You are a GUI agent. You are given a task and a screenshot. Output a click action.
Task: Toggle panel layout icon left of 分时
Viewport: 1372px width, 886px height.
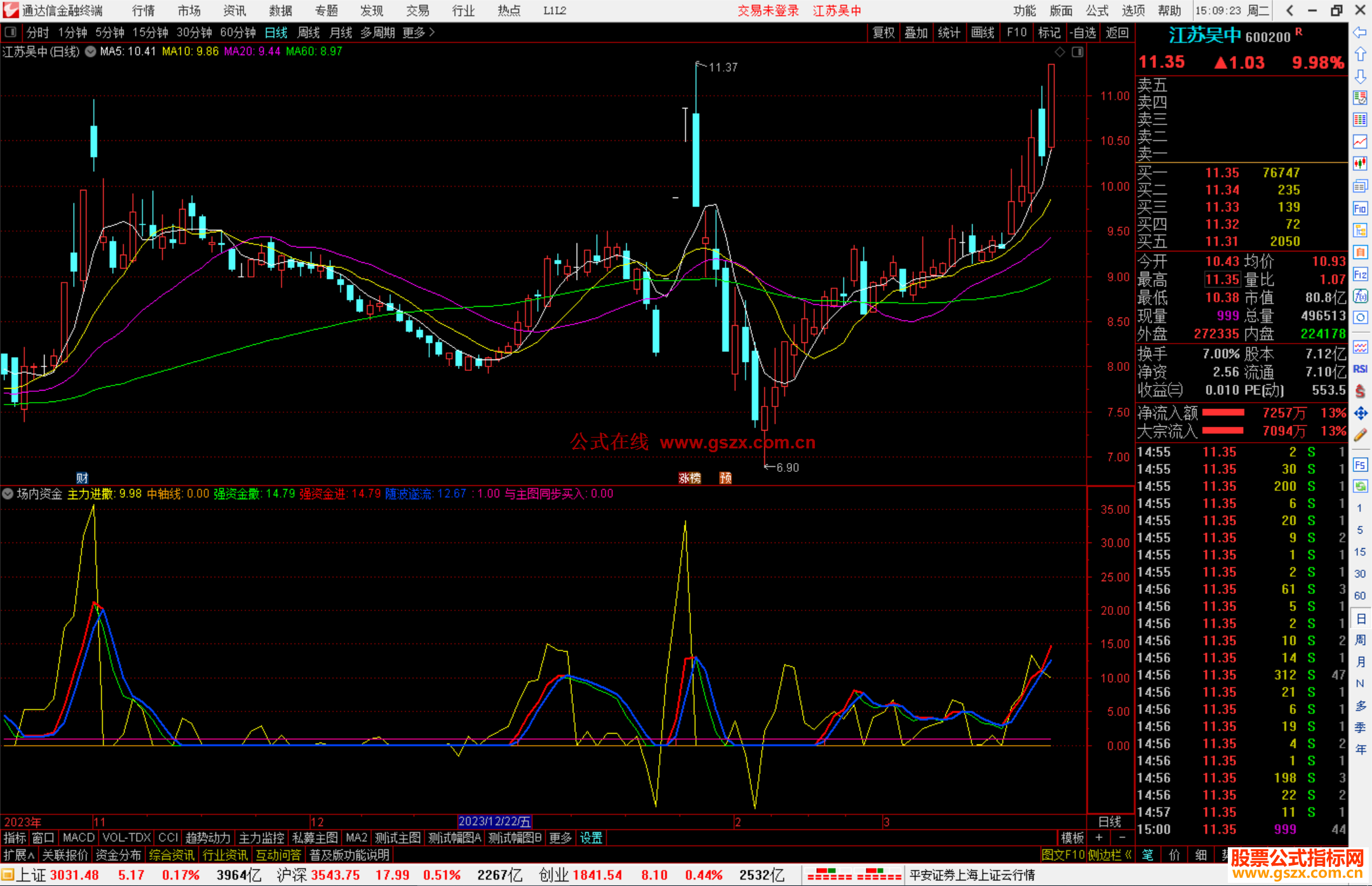coord(10,32)
